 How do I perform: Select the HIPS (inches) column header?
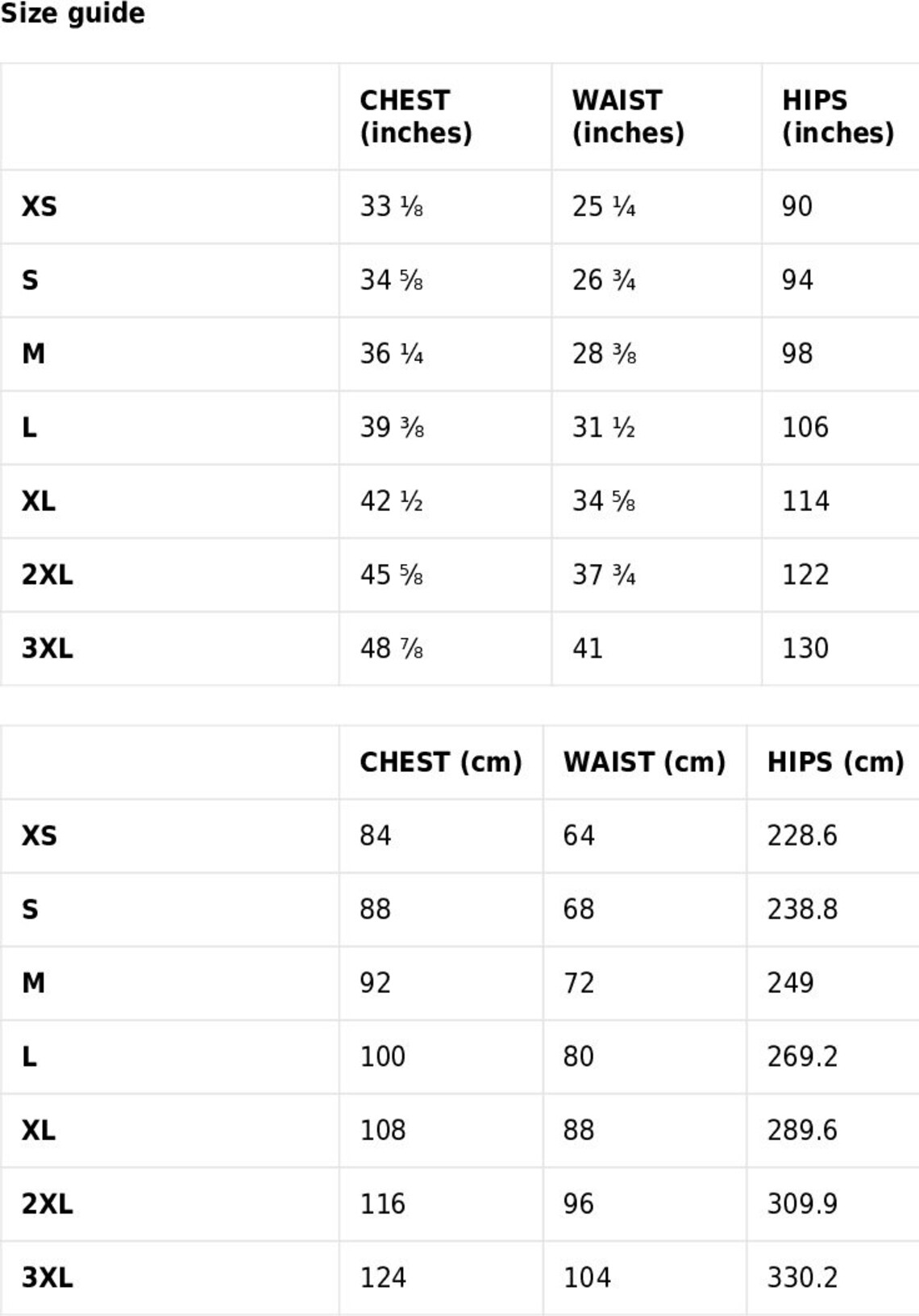[x=838, y=116]
